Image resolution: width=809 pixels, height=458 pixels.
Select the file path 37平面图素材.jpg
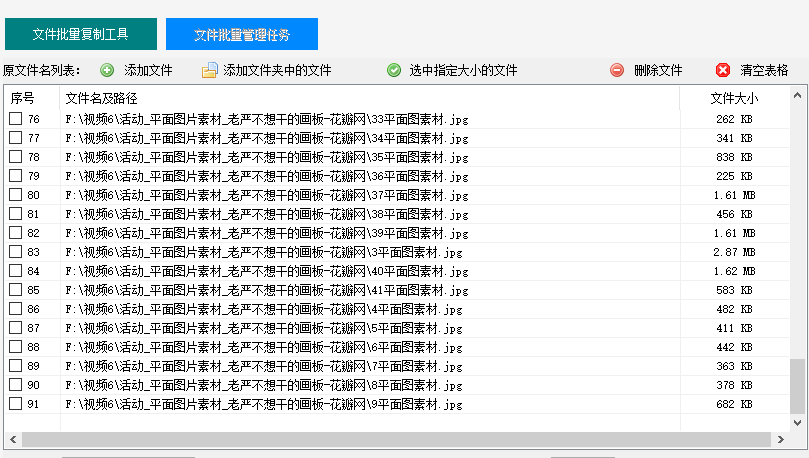click(267, 195)
